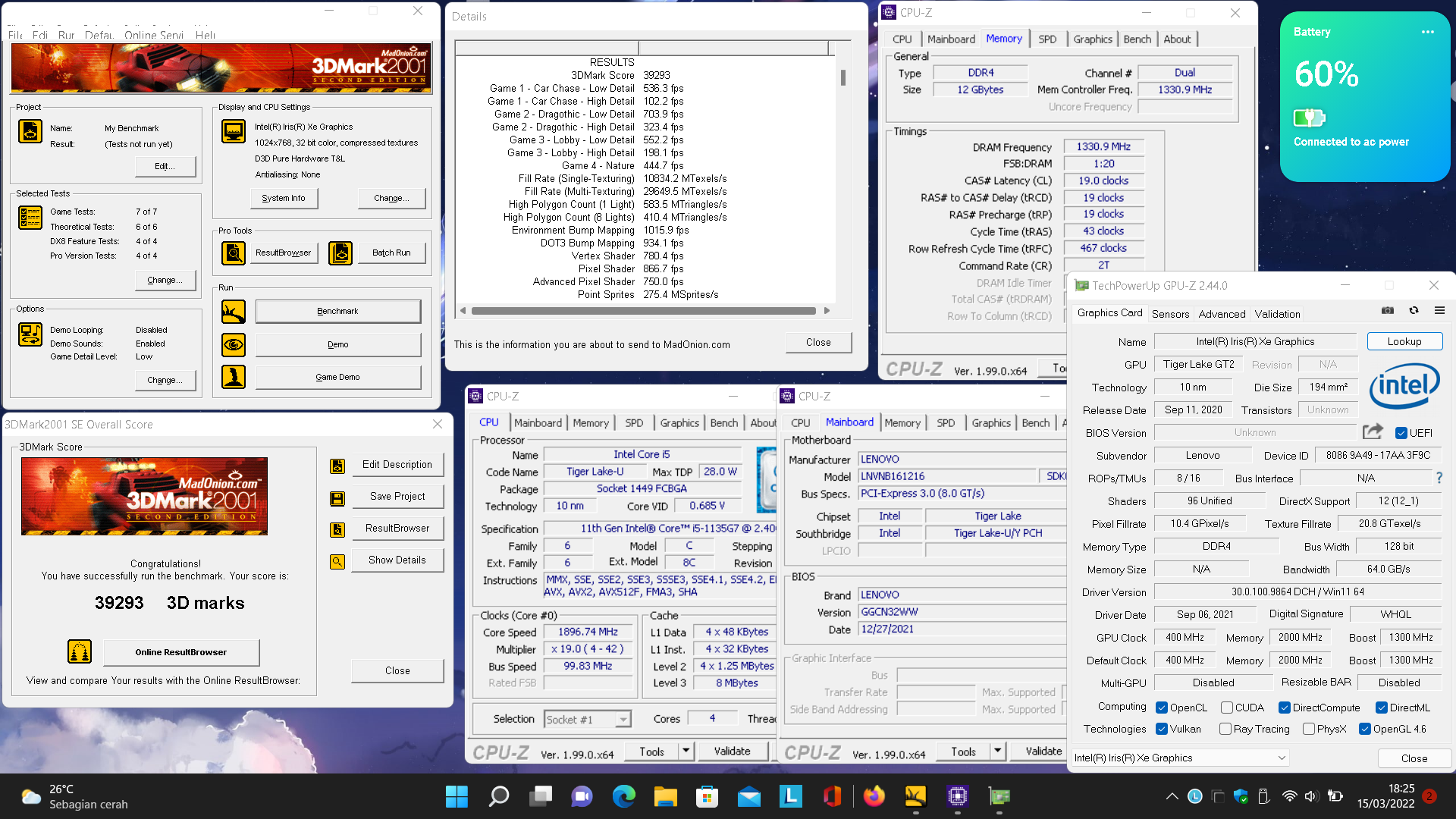Image resolution: width=1456 pixels, height=819 pixels.
Task: Toggle the Ray Tracing checkbox
Action: pyautogui.click(x=1225, y=729)
